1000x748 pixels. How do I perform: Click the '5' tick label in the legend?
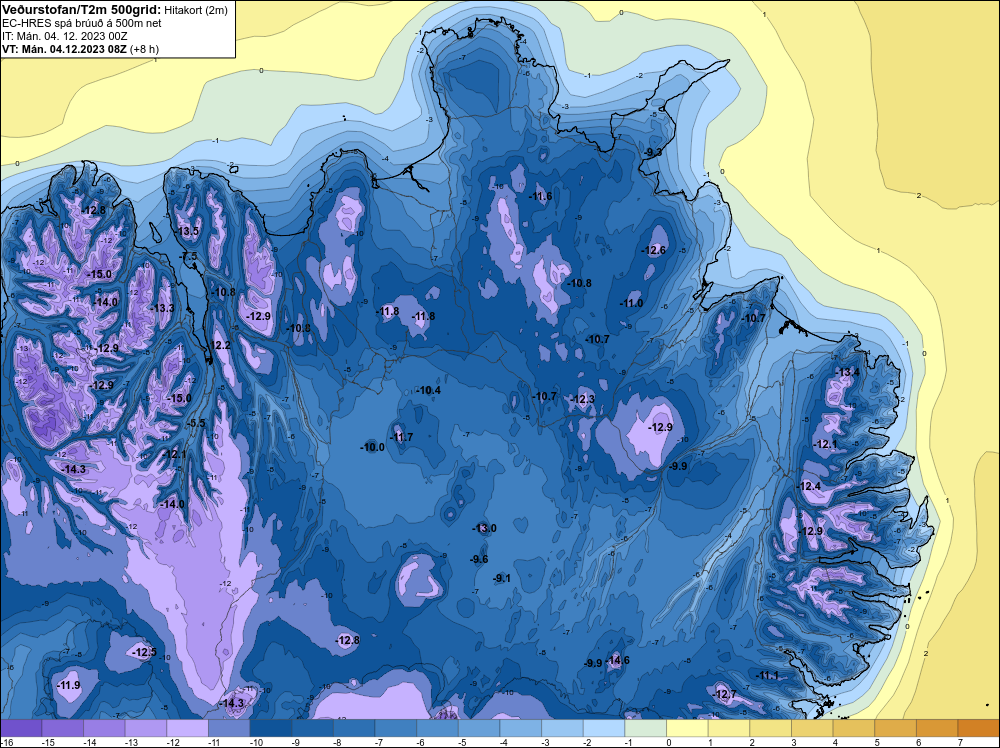(x=876, y=742)
